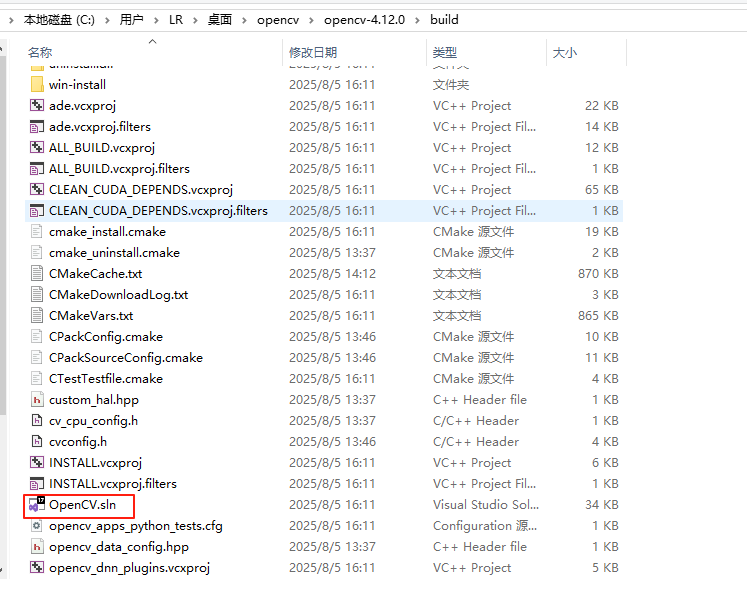747x599 pixels.
Task: Click the CPackSourceConfig.cmake file icon
Action: 37,357
